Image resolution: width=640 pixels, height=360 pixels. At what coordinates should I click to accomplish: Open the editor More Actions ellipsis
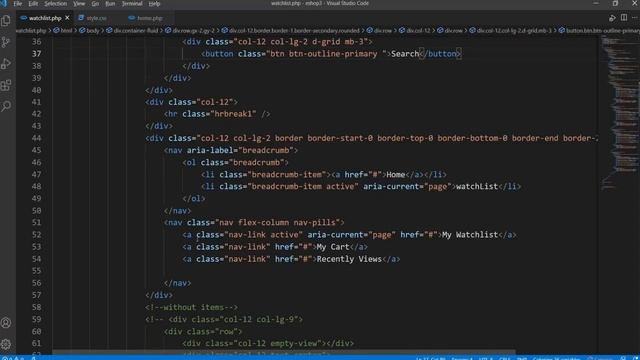pos(635,18)
